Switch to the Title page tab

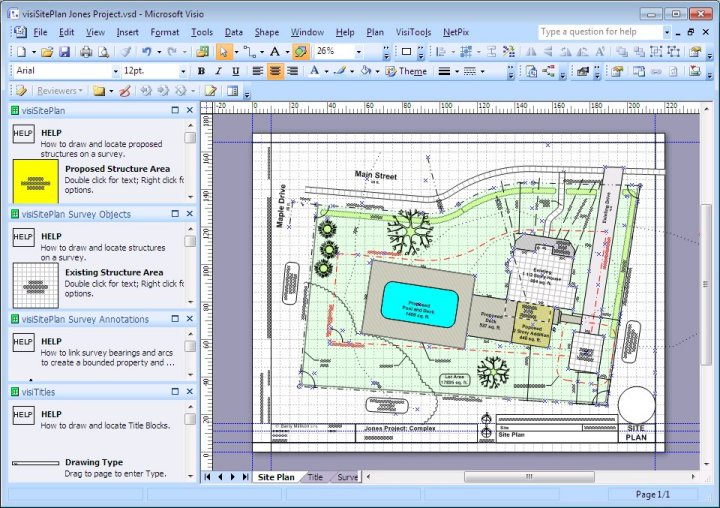coord(315,477)
